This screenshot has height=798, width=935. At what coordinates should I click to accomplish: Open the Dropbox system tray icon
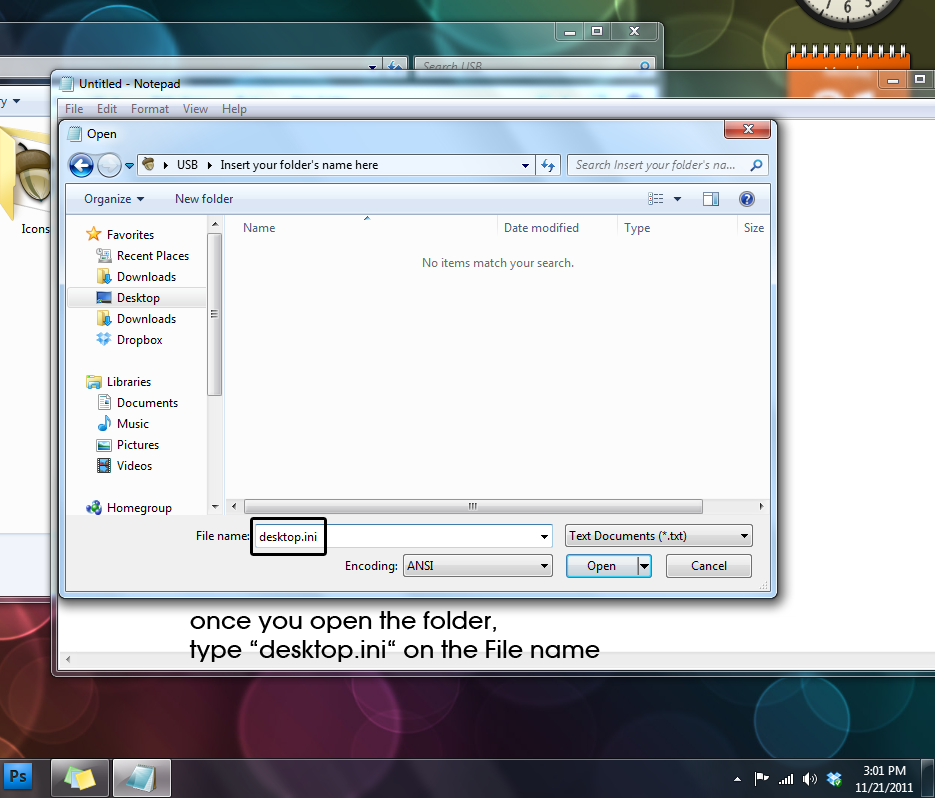834,778
